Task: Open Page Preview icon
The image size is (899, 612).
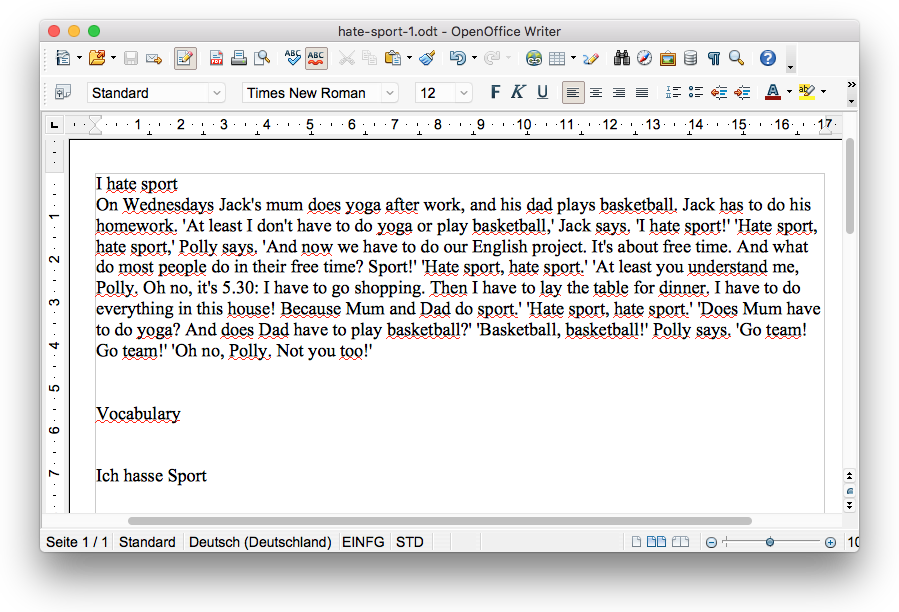Action: [x=262, y=58]
